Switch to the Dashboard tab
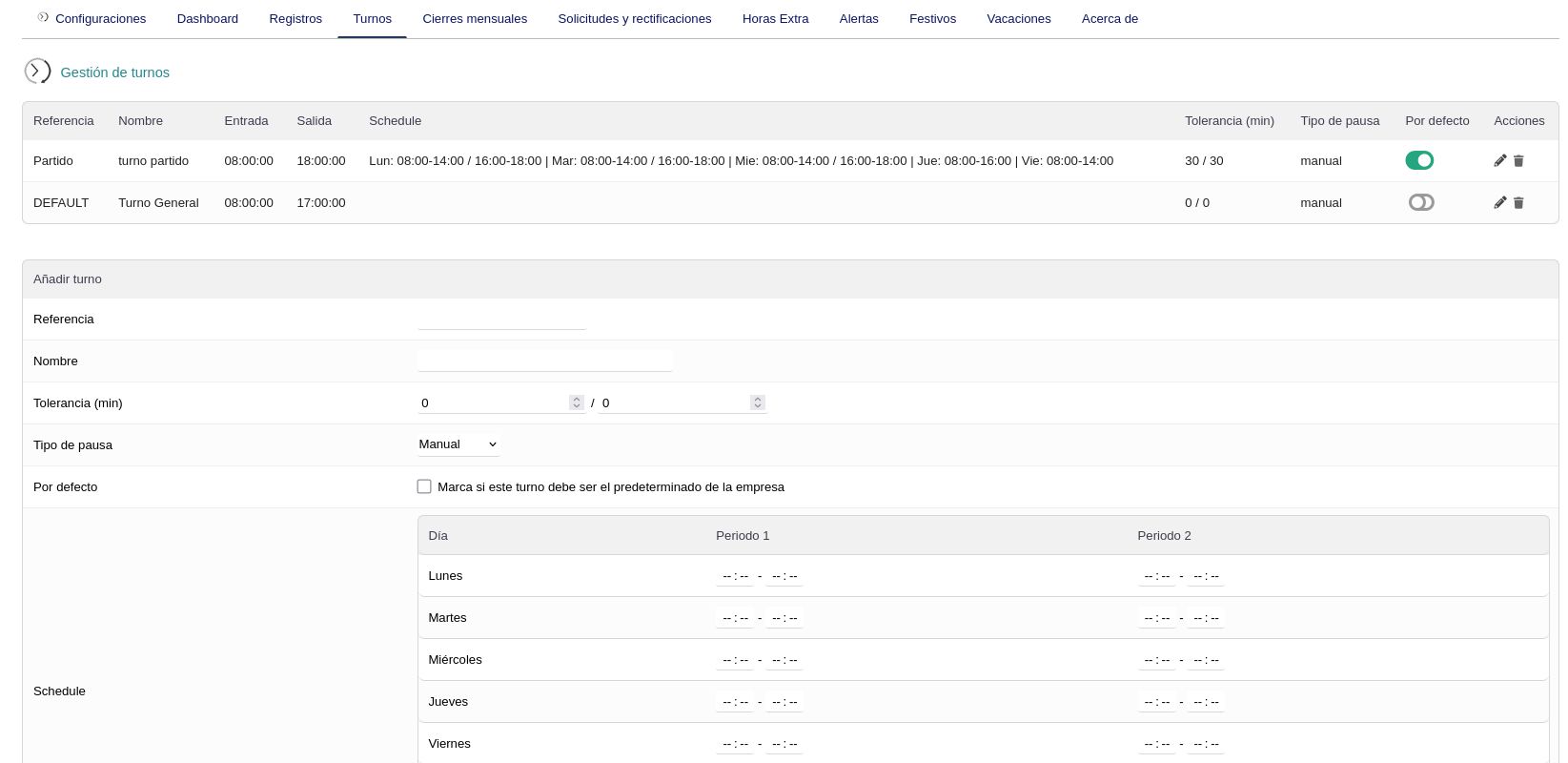This screenshot has width=1568, height=763. [x=207, y=18]
